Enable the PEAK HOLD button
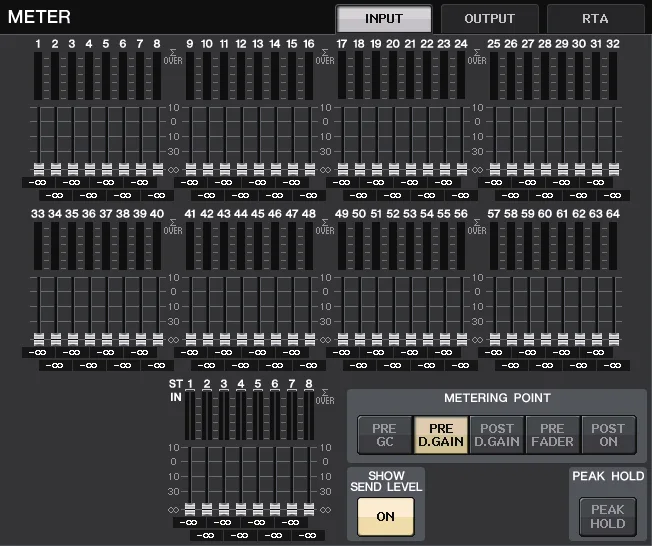Viewport: 652px width, 546px height. [608, 516]
